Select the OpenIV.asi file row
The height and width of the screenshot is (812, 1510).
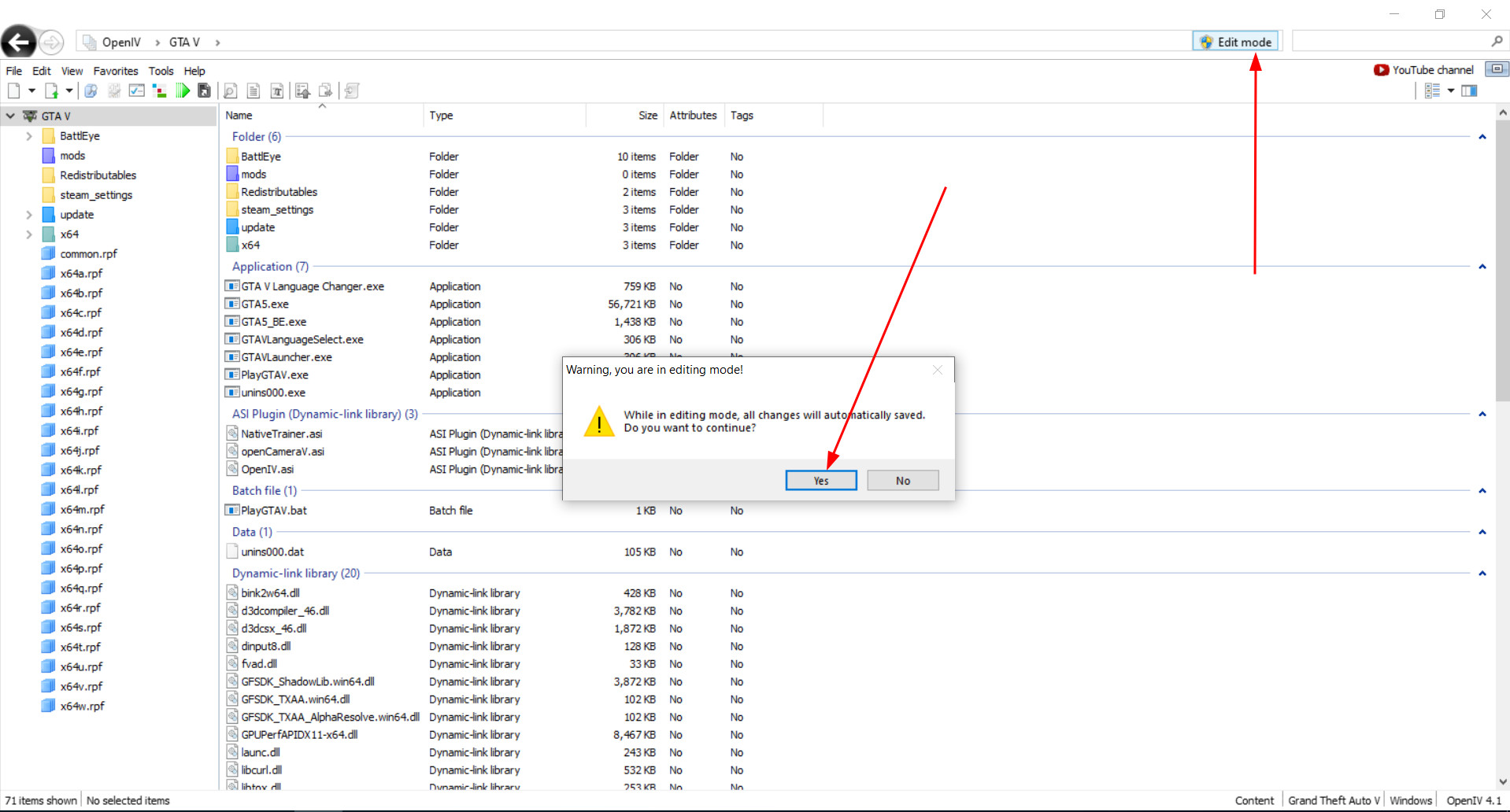393,470
